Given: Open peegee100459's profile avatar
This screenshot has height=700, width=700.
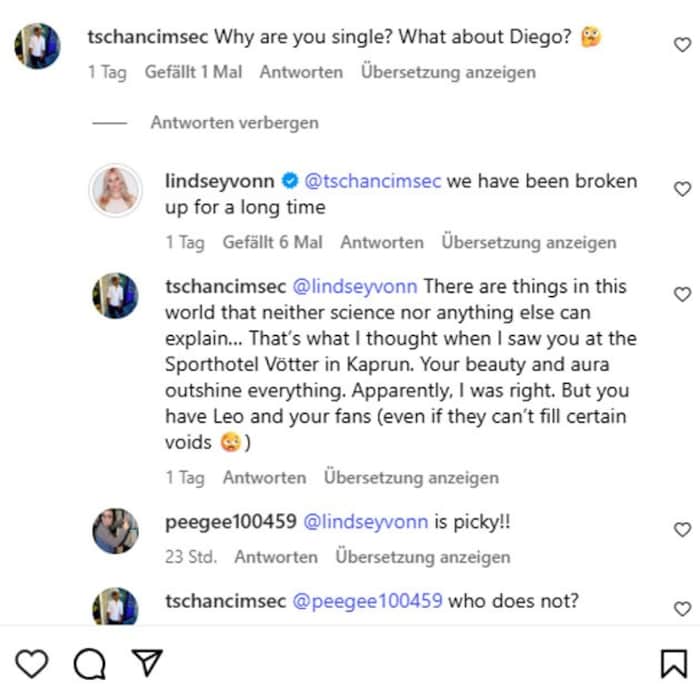Looking at the screenshot, I should [x=116, y=531].
